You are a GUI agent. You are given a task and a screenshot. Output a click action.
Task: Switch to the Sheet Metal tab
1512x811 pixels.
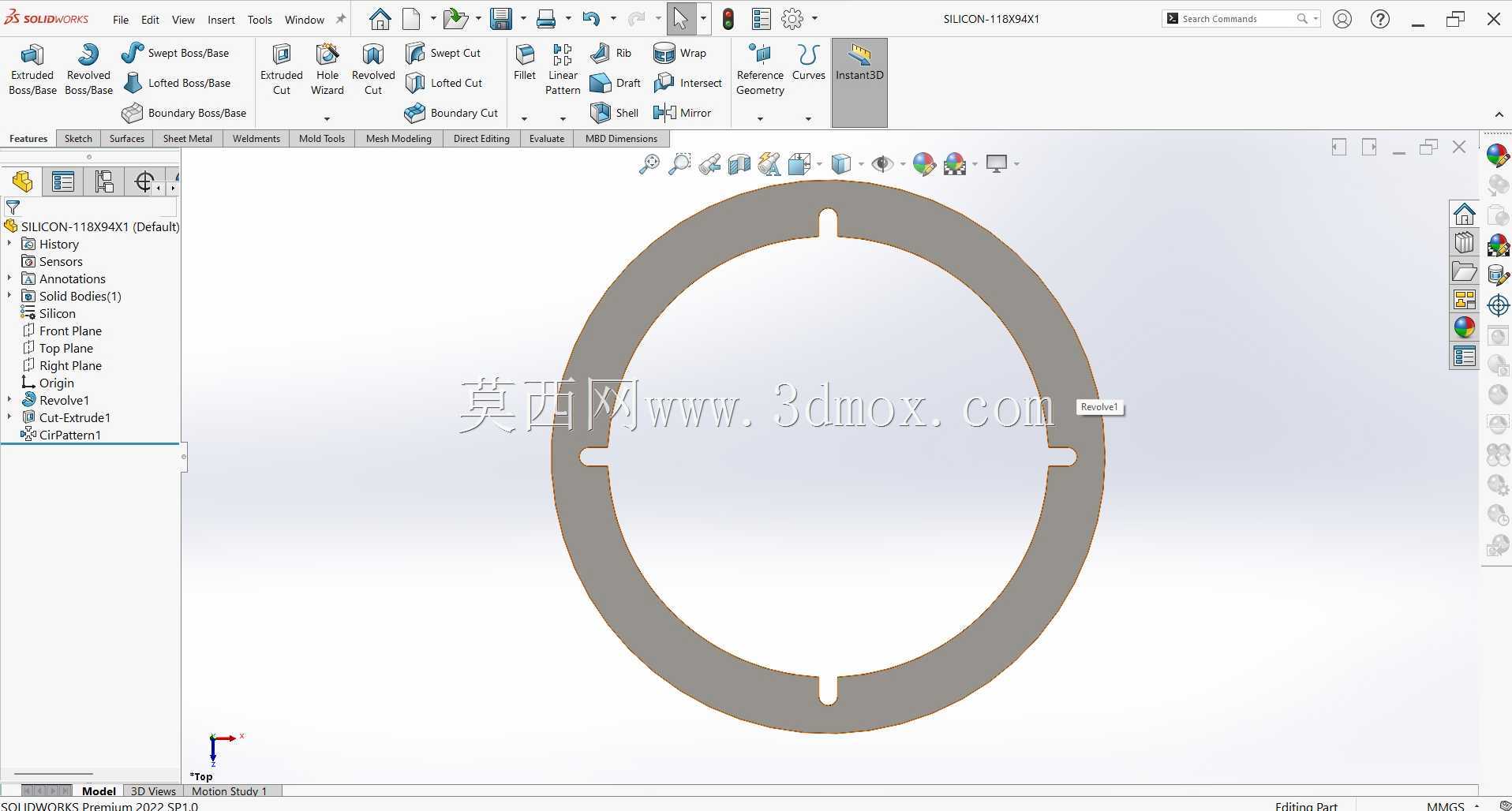tap(188, 139)
